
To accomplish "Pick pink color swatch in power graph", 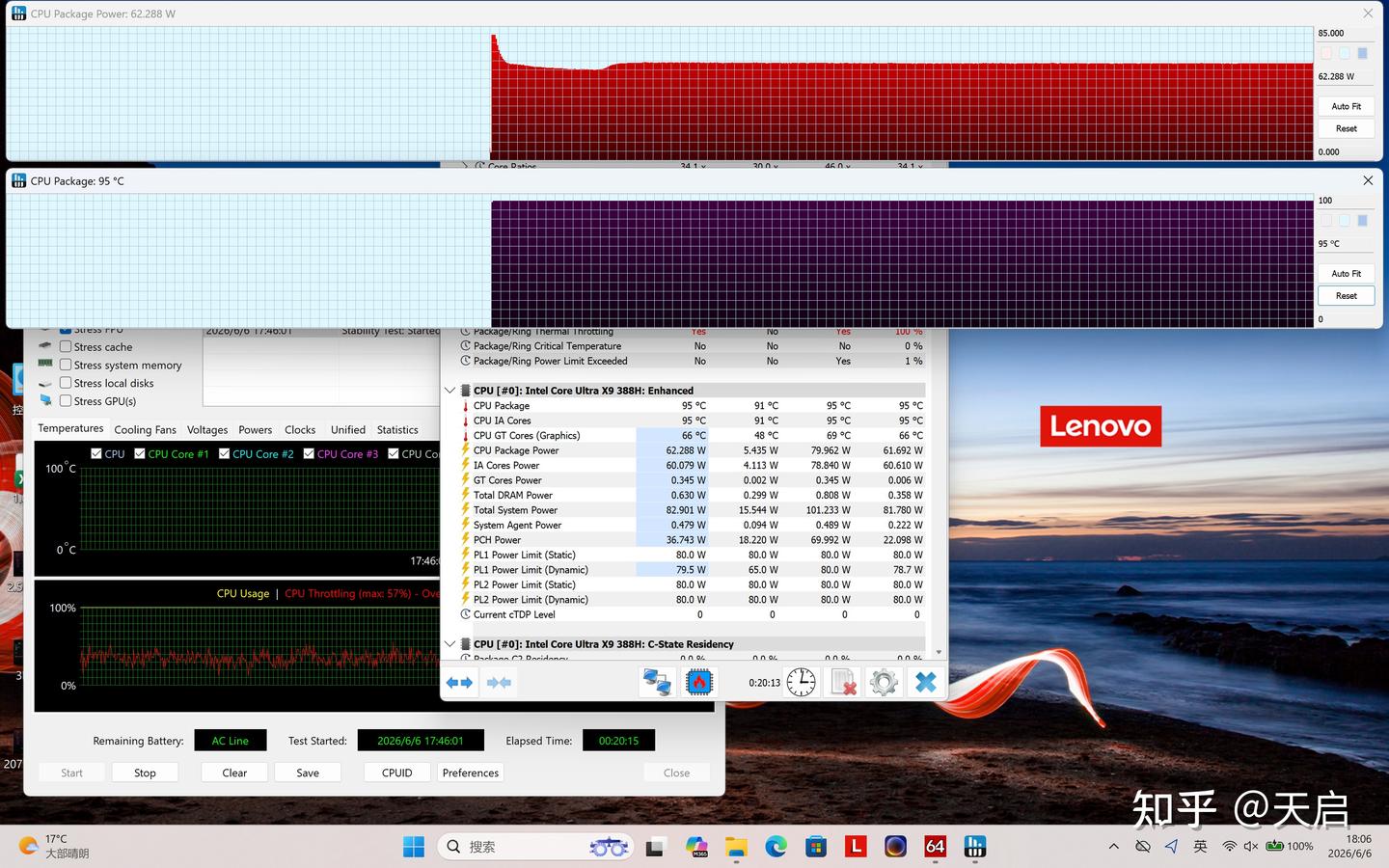I will coord(1326,54).
